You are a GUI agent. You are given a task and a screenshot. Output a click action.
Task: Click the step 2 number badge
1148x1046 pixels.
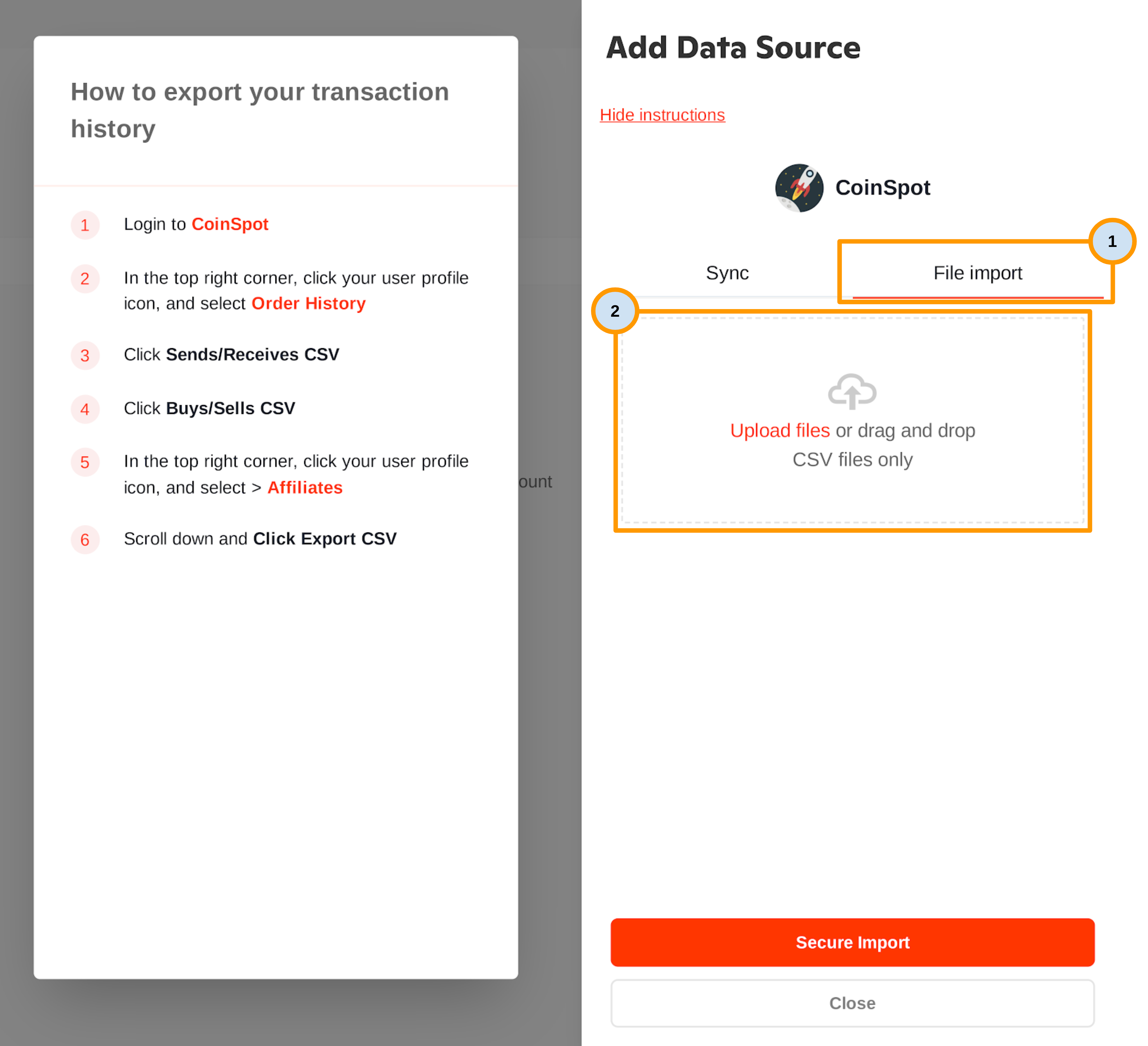pos(85,279)
